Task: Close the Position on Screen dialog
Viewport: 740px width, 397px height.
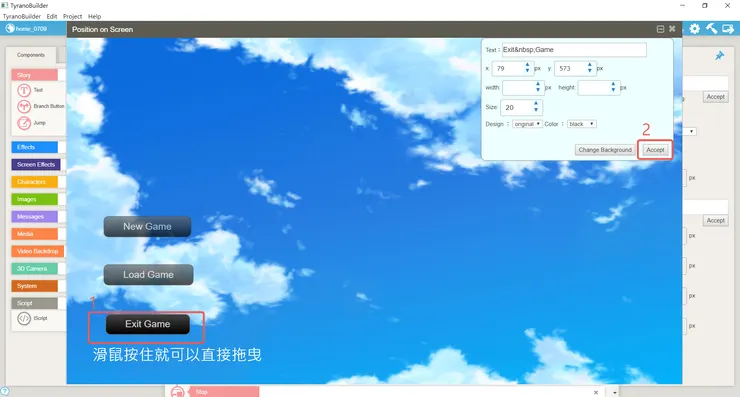Action: [x=672, y=29]
